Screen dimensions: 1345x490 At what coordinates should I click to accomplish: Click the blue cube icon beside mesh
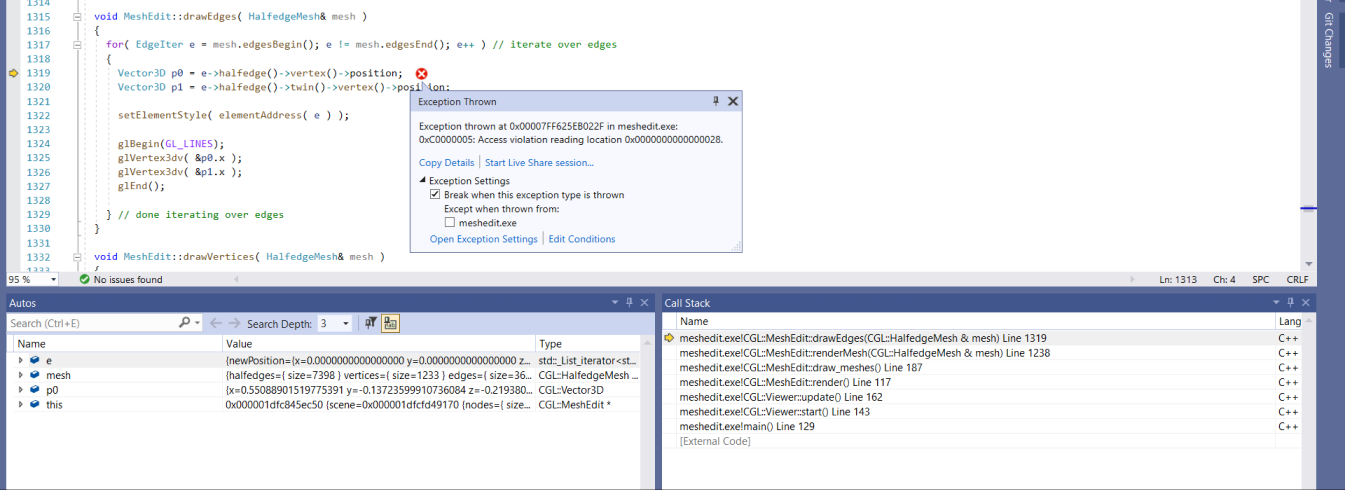35,375
